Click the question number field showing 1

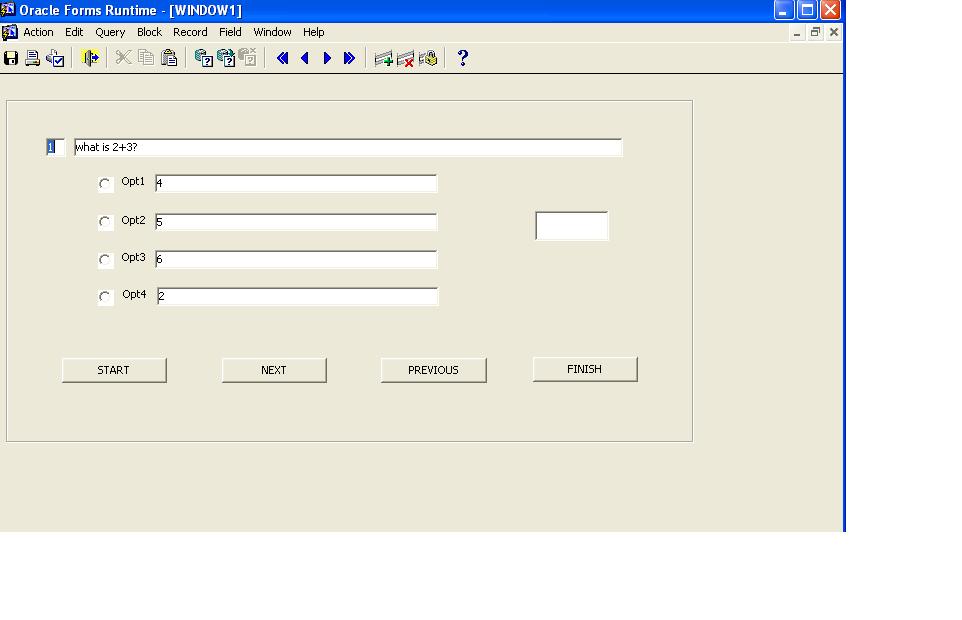tap(55, 147)
